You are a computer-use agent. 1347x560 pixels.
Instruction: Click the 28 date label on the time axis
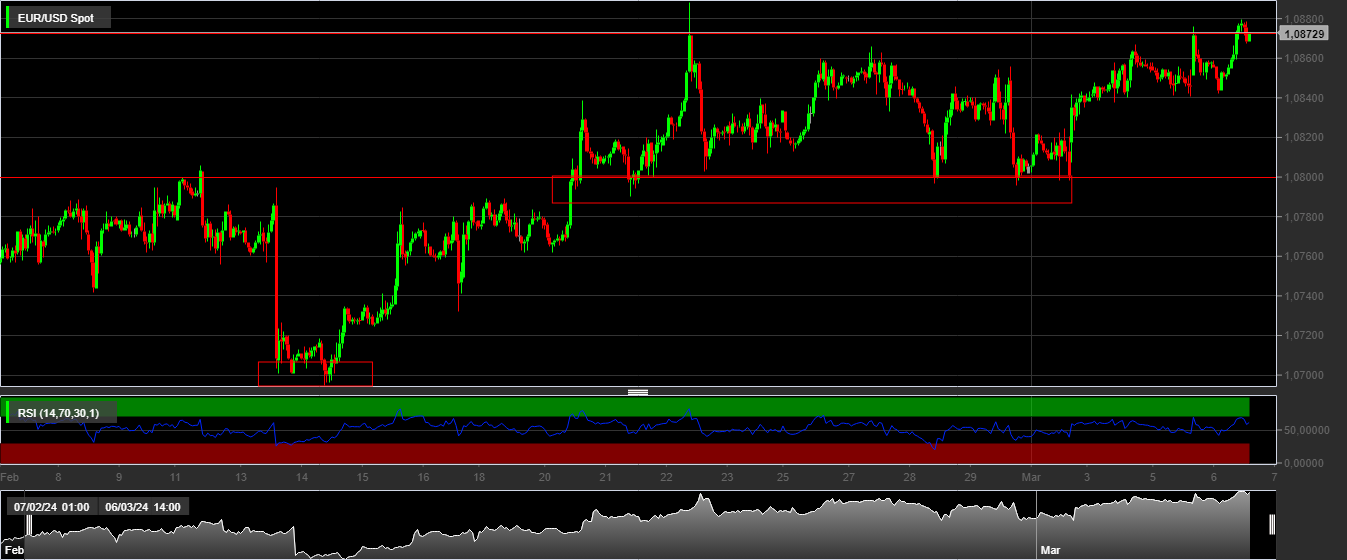pyautogui.click(x=909, y=477)
